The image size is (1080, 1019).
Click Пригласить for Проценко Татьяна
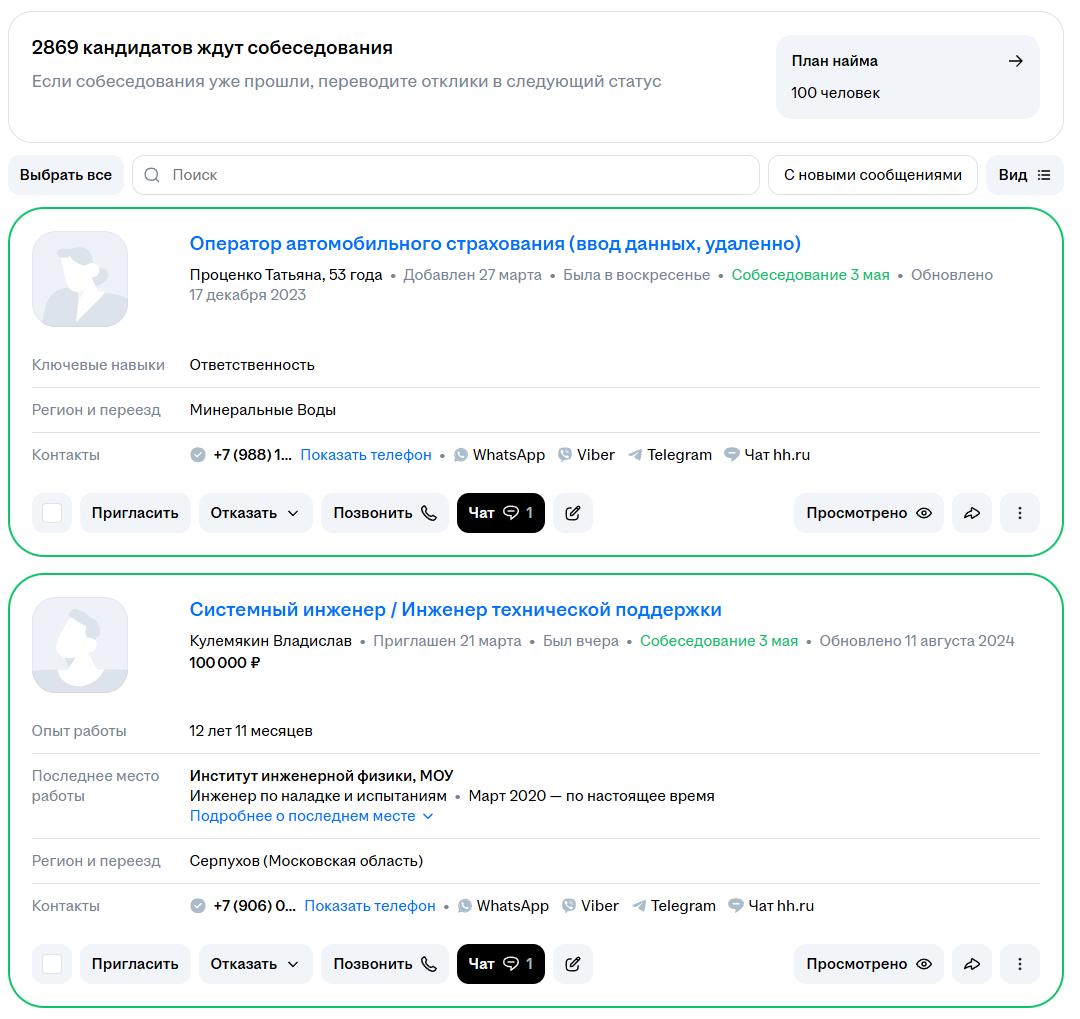point(135,513)
